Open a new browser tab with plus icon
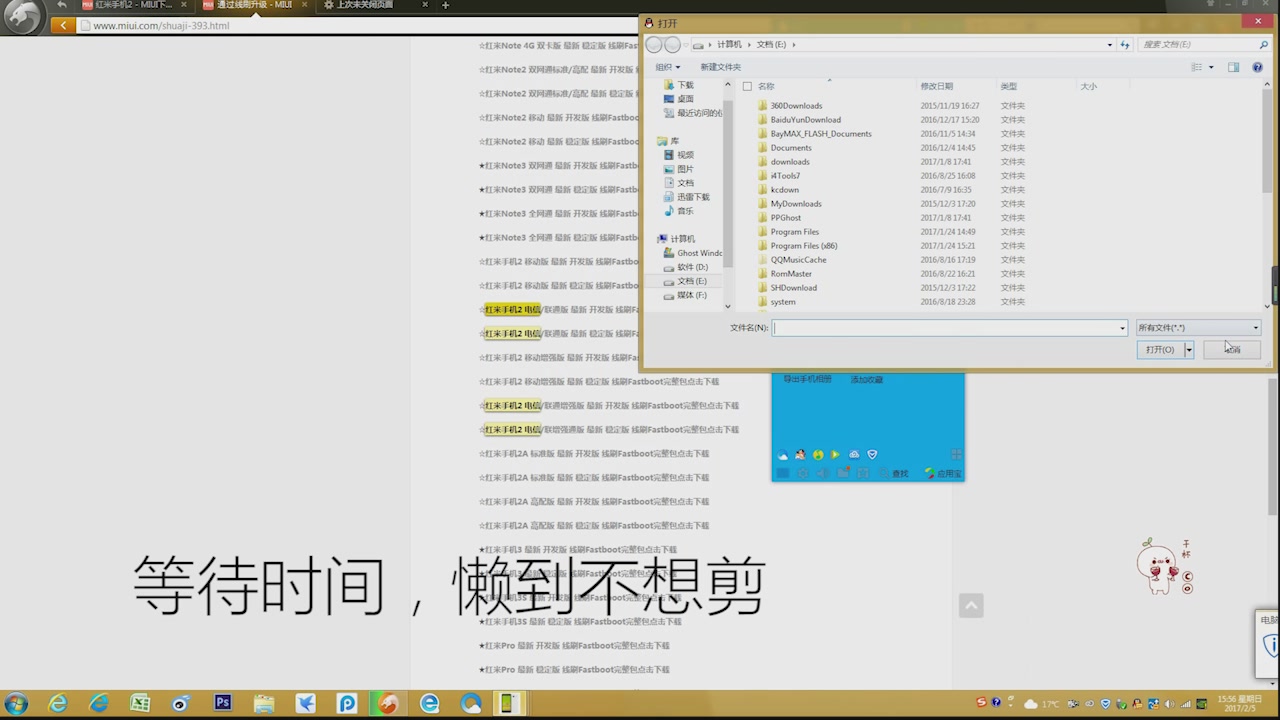Image resolution: width=1280 pixels, height=720 pixels. click(445, 5)
